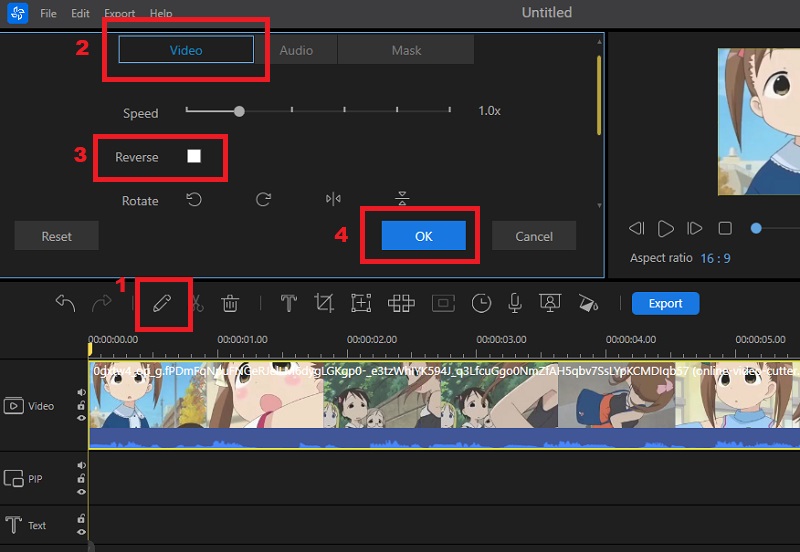Hide the Text track

pyautogui.click(x=81, y=532)
